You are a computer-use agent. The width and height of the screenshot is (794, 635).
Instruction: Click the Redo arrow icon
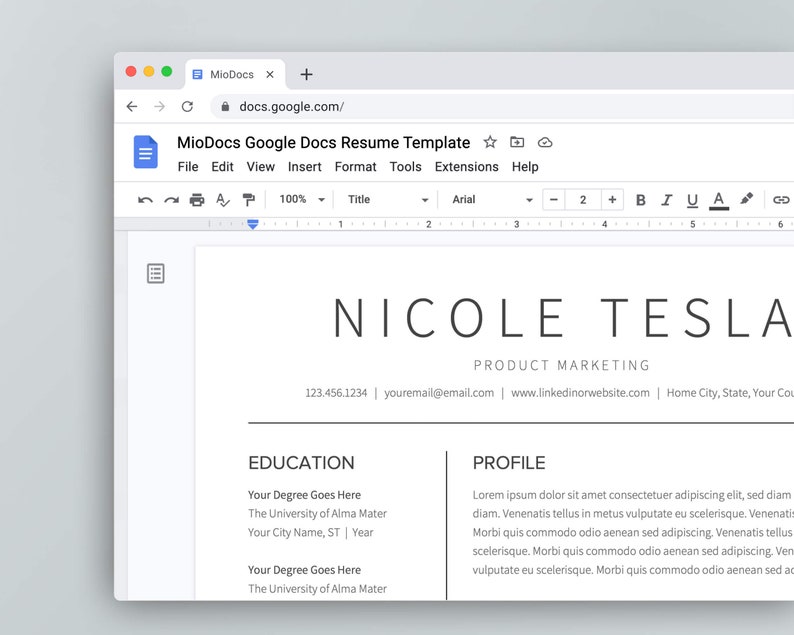tap(172, 200)
